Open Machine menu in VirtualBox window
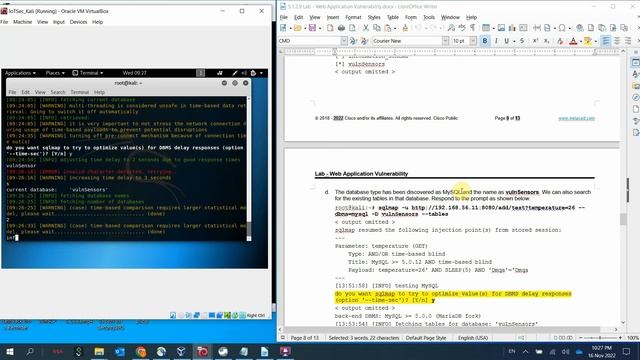Viewport: 640px width, 360px height. pos(22,22)
